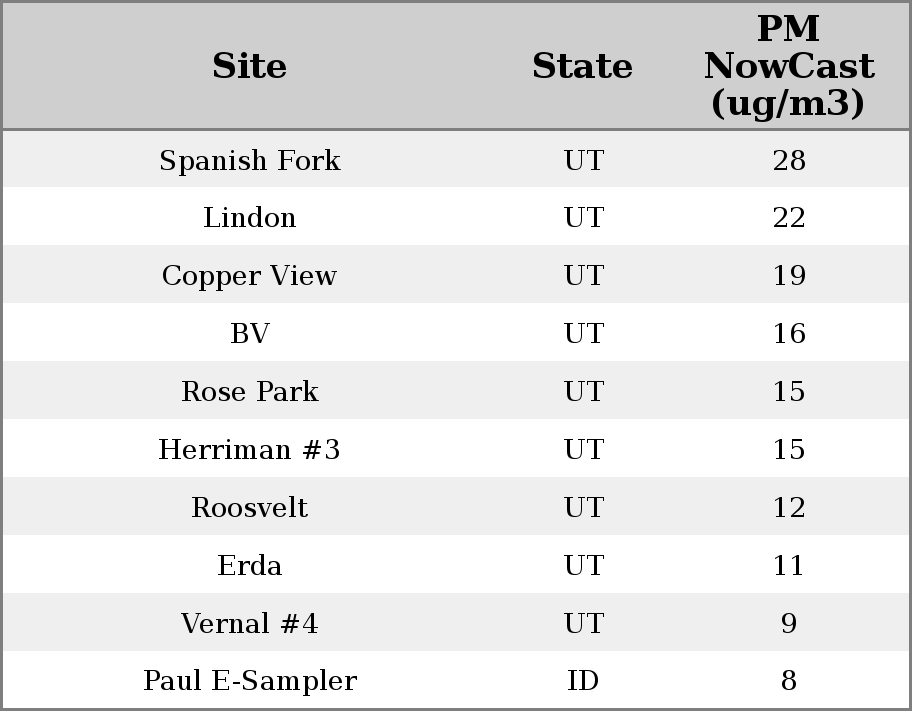Select the Spanish Fork site name
The width and height of the screenshot is (912, 711).
tap(249, 160)
